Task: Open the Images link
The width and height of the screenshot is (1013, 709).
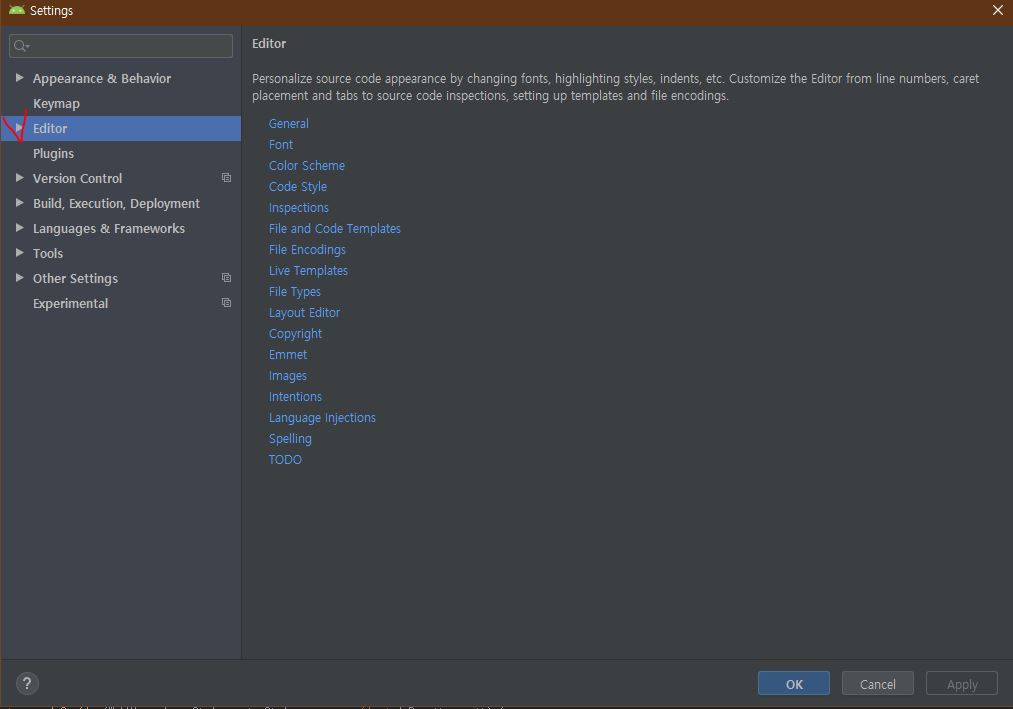Action: click(x=288, y=376)
